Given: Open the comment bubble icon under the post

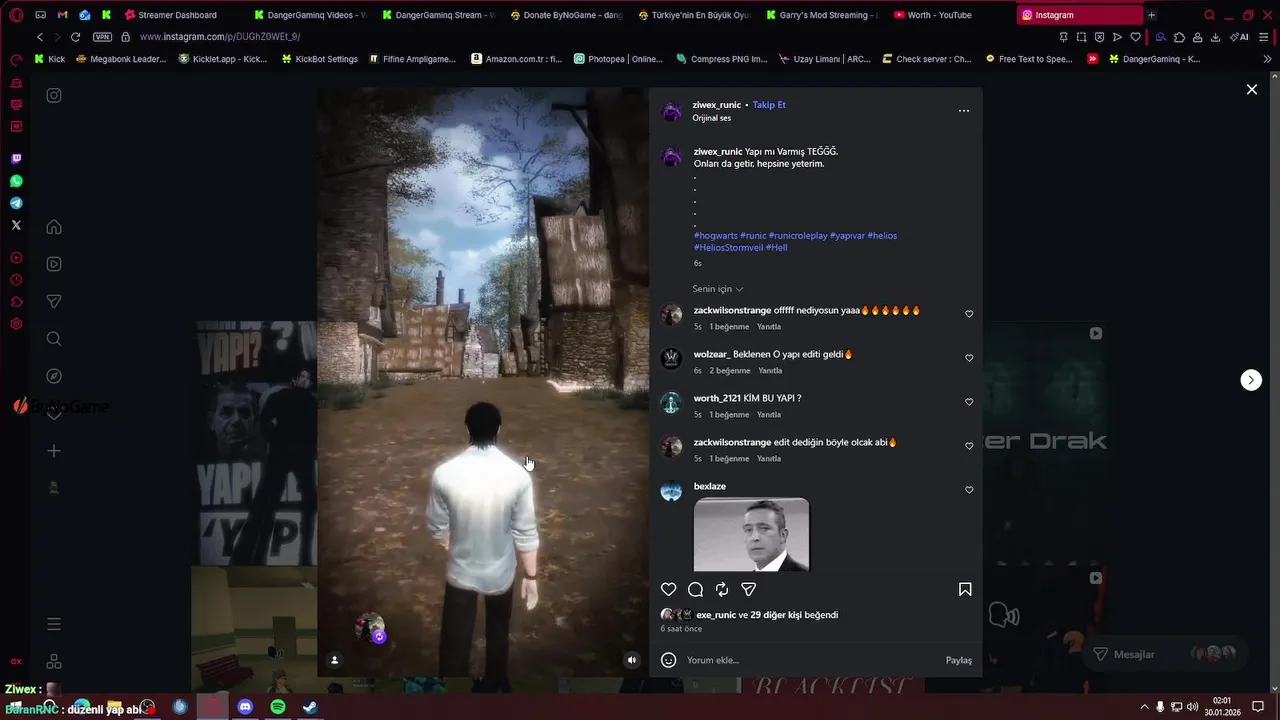Looking at the screenshot, I should (x=695, y=590).
